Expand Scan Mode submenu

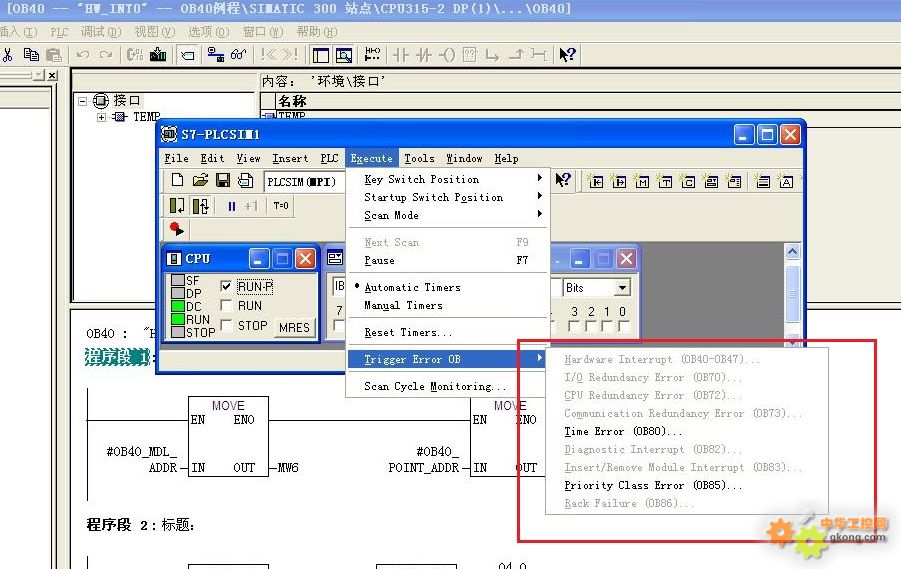[x=448, y=216]
